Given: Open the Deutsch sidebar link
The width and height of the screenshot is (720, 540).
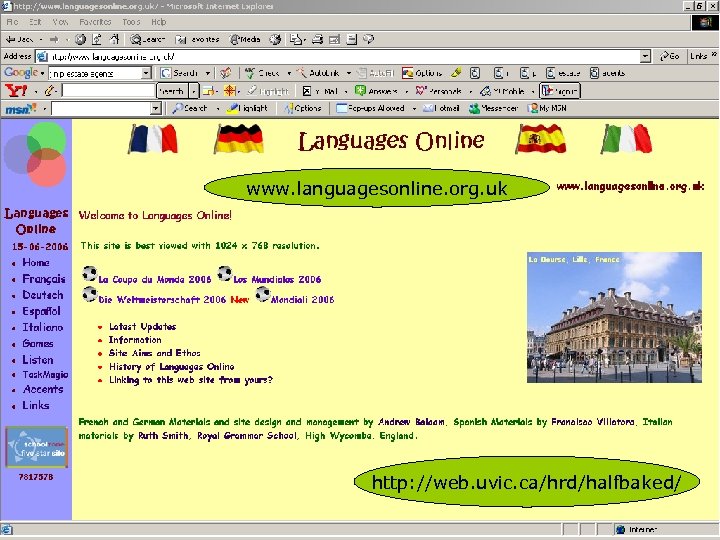Looking at the screenshot, I should [x=43, y=295].
